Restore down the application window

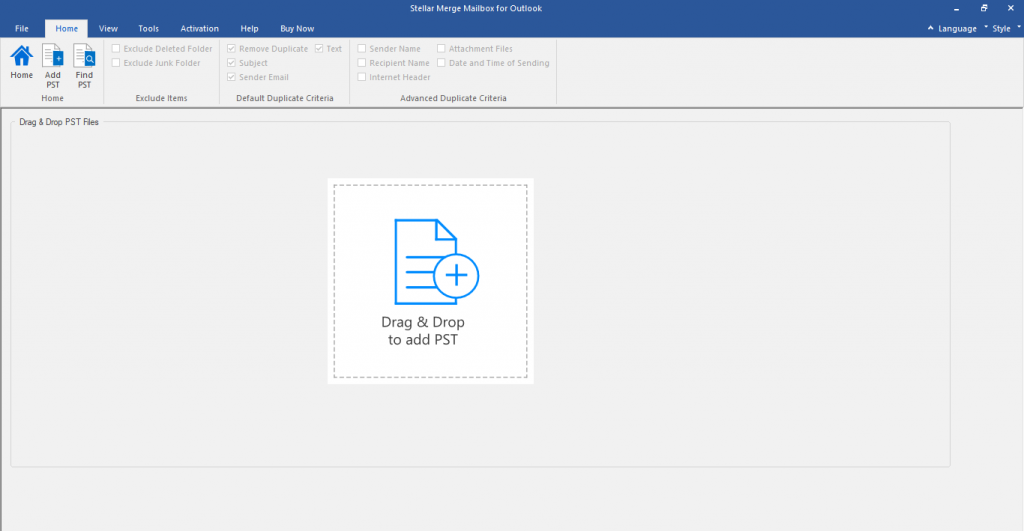click(984, 8)
